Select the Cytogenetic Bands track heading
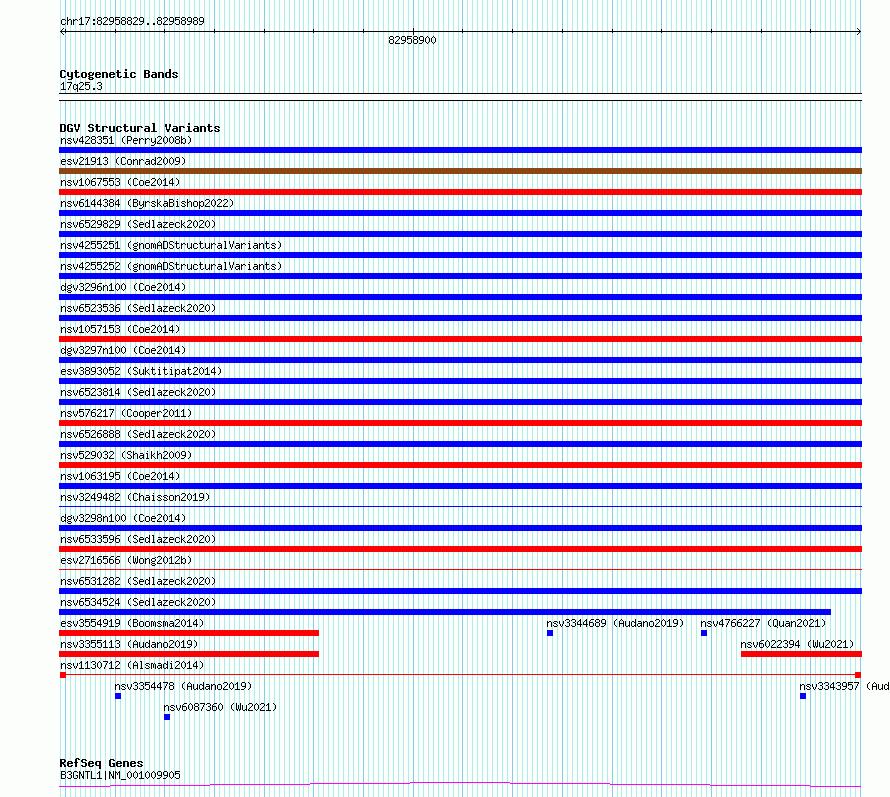This screenshot has width=890, height=797. 119,74
